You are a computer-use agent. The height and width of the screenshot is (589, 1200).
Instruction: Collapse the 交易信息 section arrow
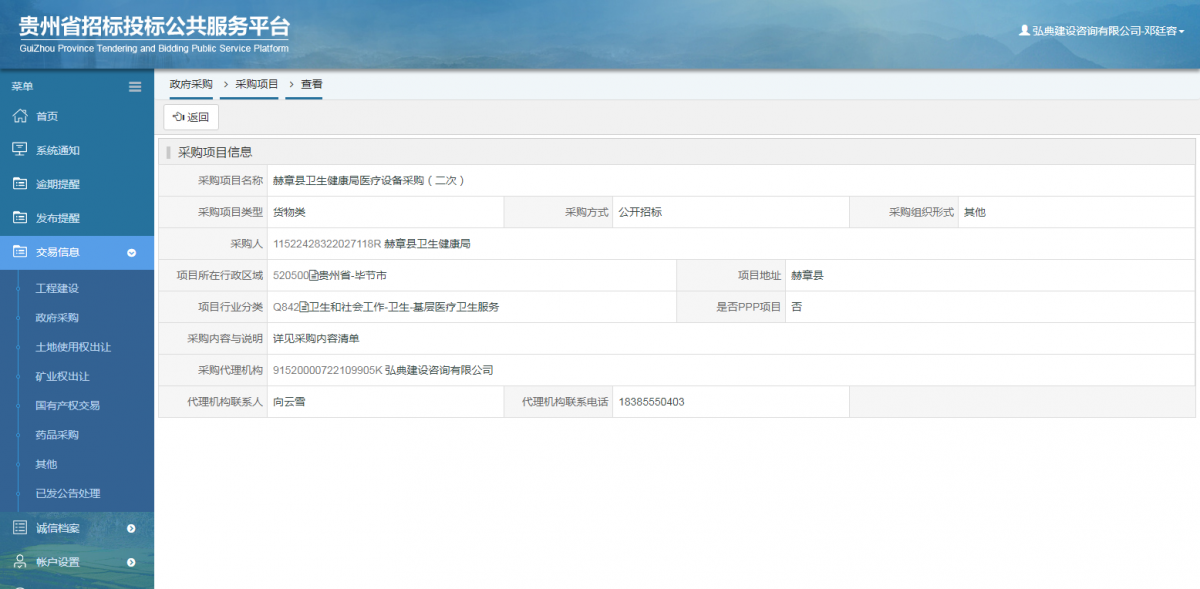(131, 253)
